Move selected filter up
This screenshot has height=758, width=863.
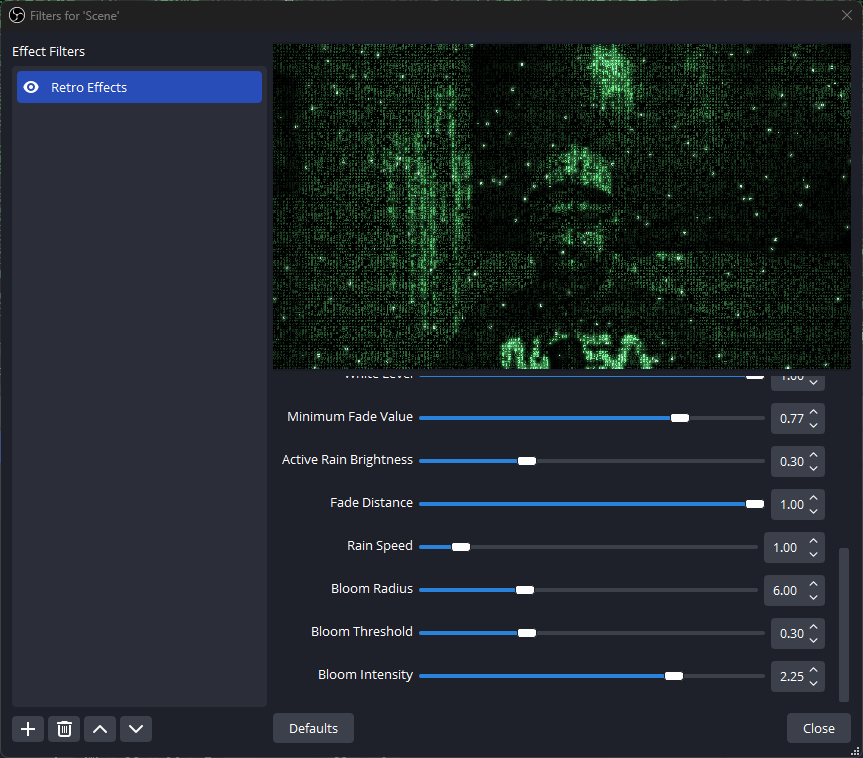coord(100,729)
